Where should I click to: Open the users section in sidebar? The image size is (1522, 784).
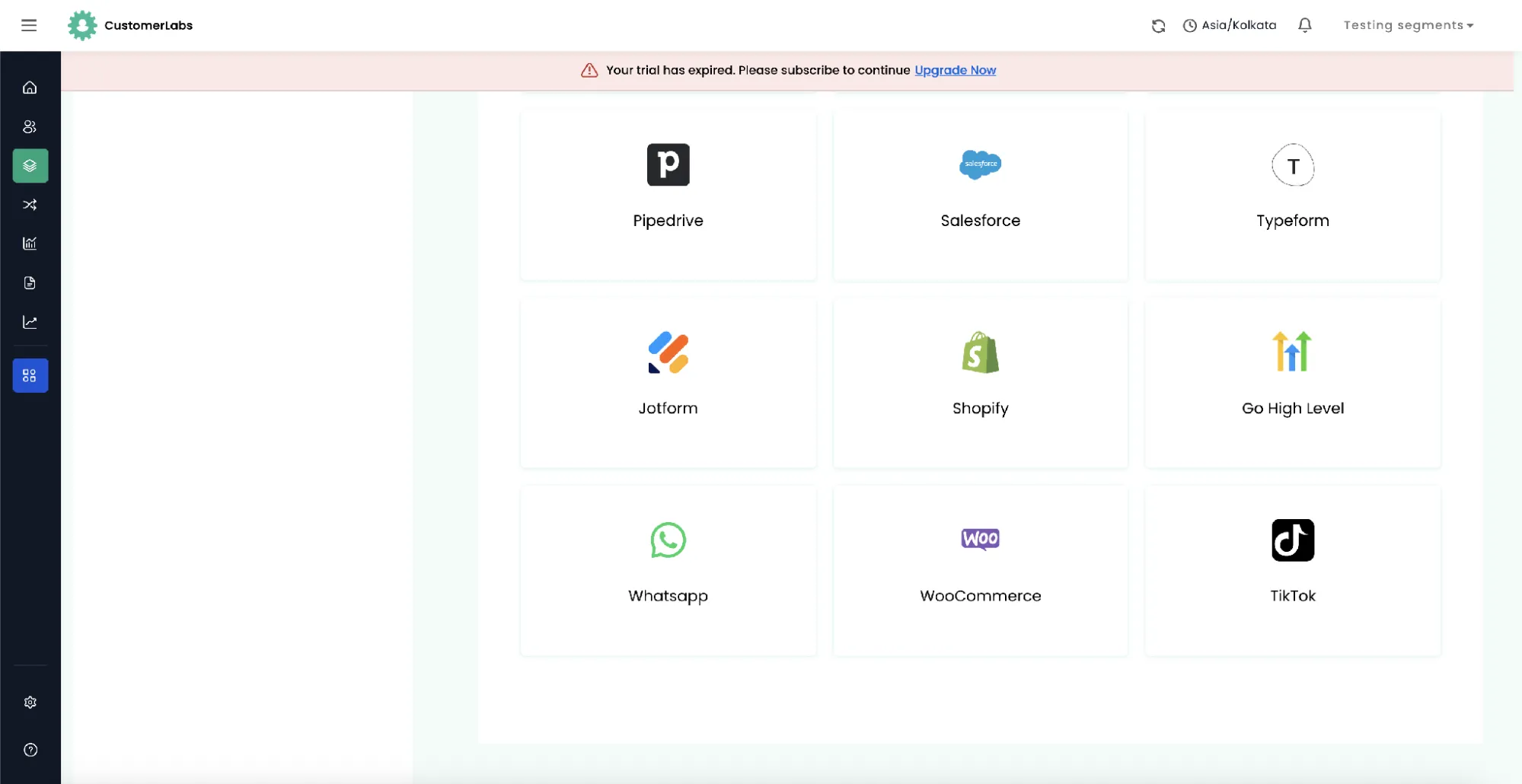(30, 126)
